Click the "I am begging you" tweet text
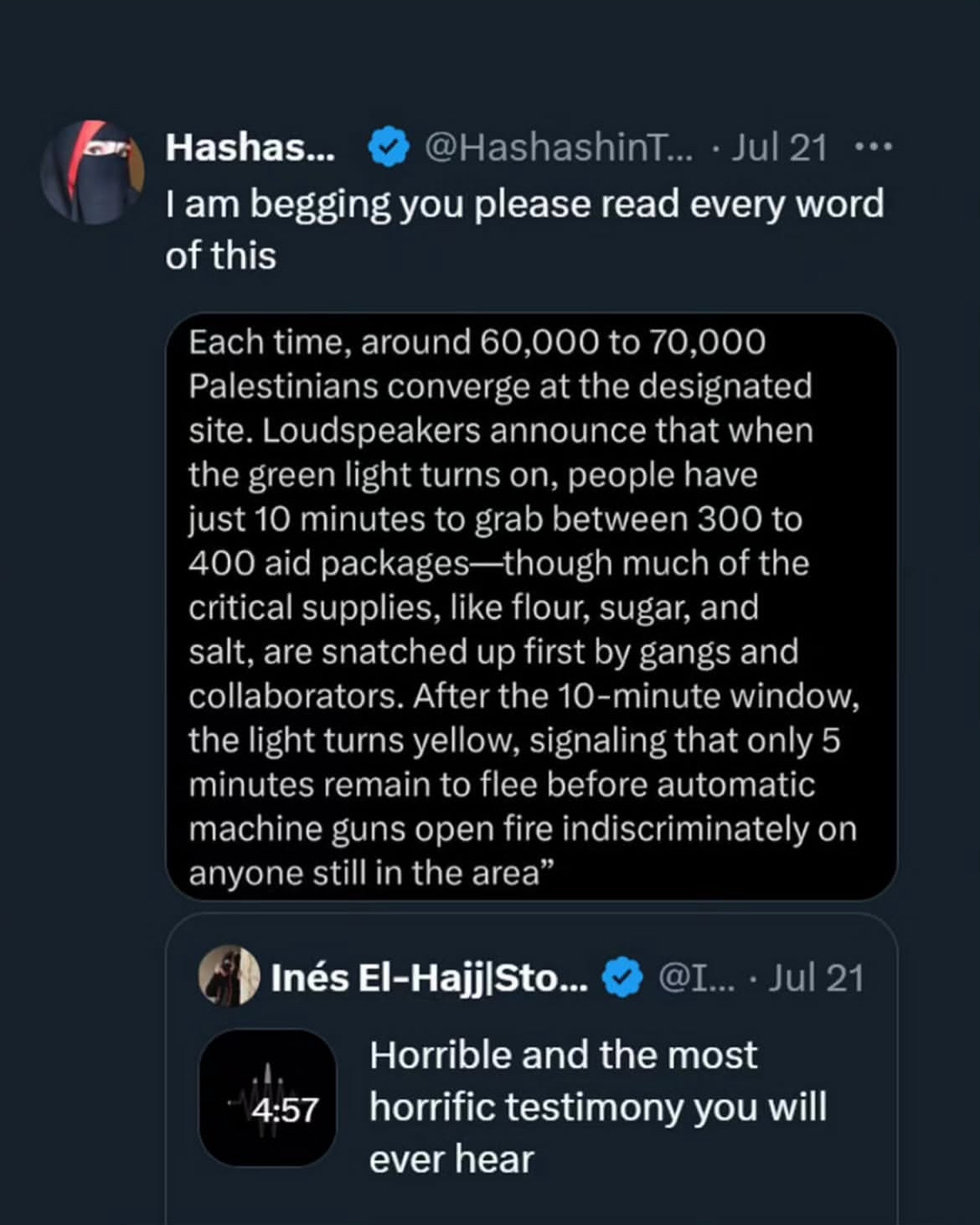The image size is (980, 1225). click(x=524, y=204)
